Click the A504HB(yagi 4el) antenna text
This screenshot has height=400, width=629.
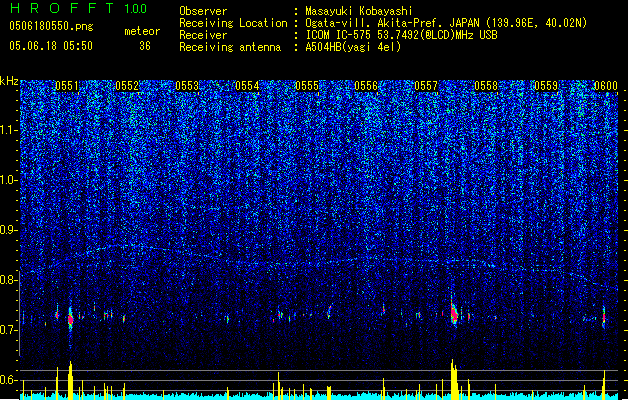point(353,47)
